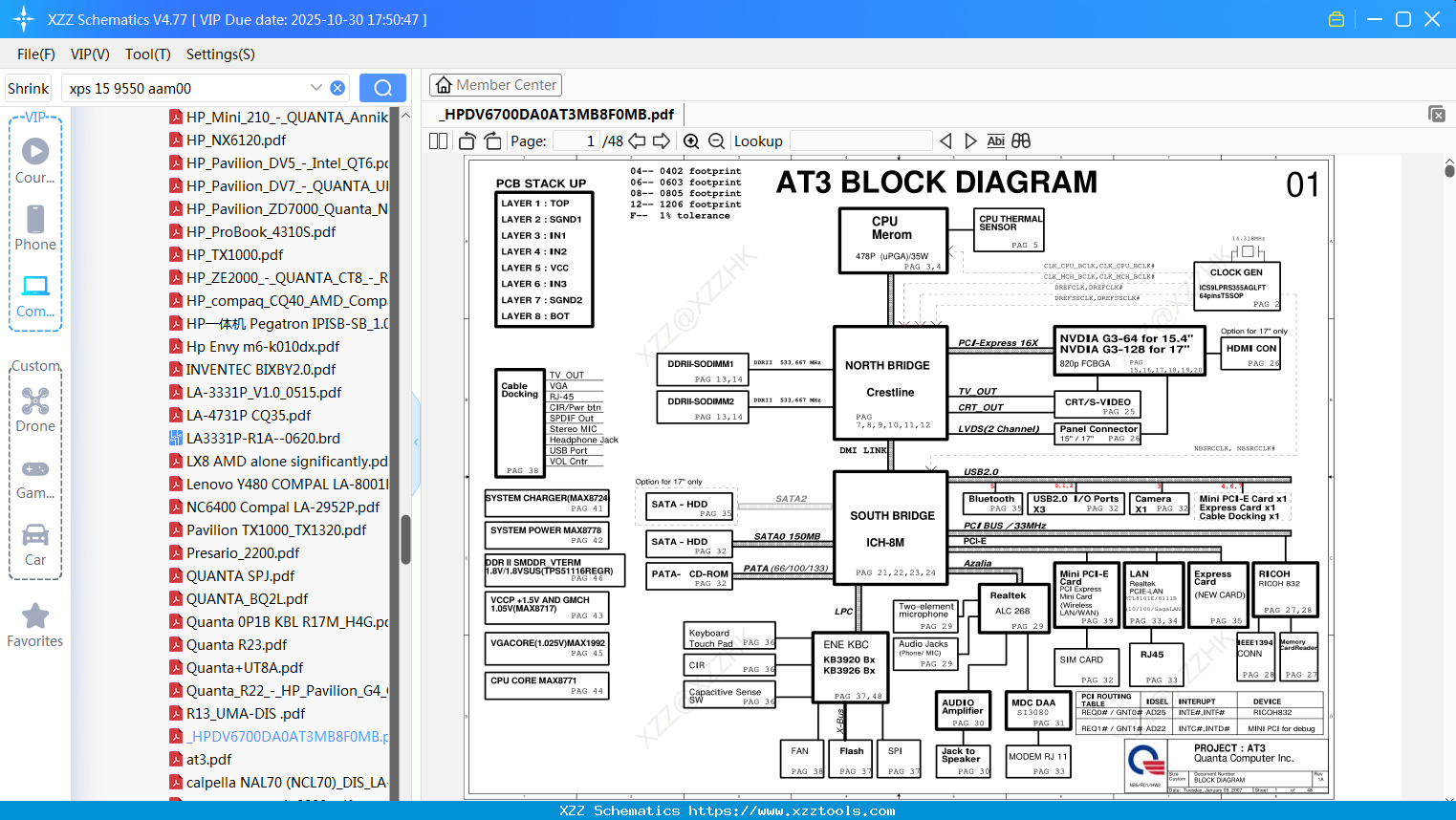Open the Member Center
The image size is (1456, 820).
point(495,85)
